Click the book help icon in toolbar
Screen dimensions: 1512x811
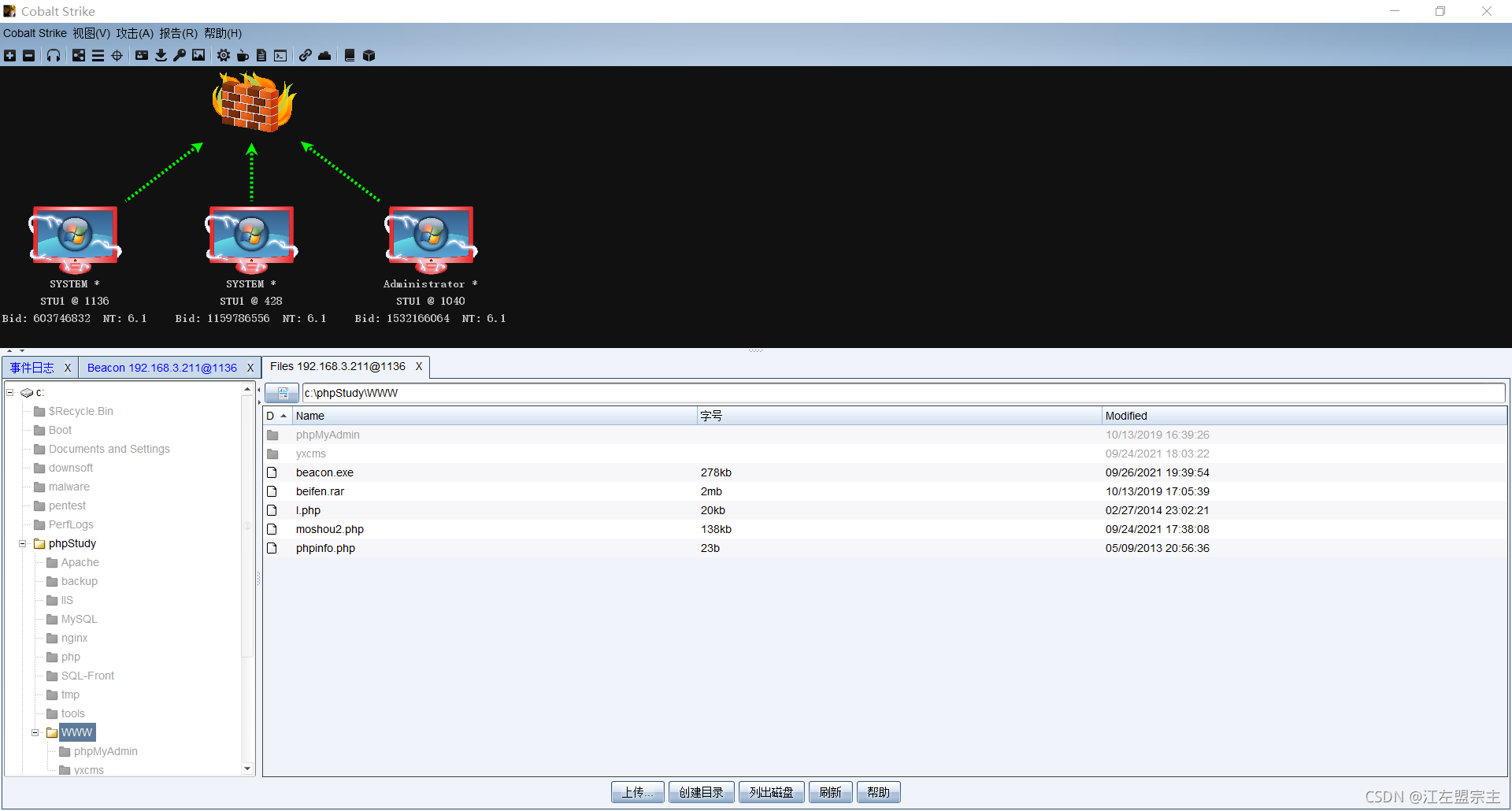350,55
